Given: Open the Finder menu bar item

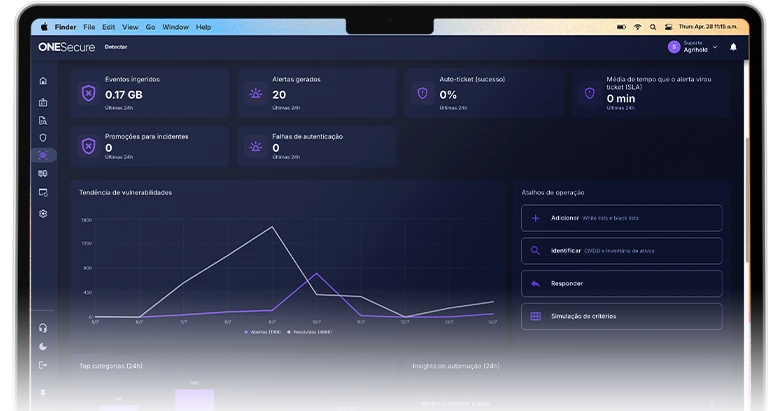Looking at the screenshot, I should click(x=66, y=27).
